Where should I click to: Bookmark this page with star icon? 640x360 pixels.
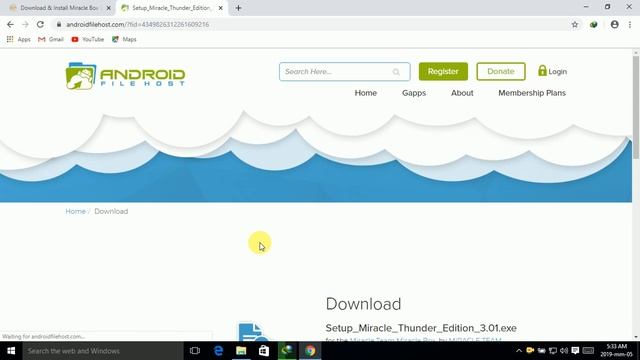575,24
